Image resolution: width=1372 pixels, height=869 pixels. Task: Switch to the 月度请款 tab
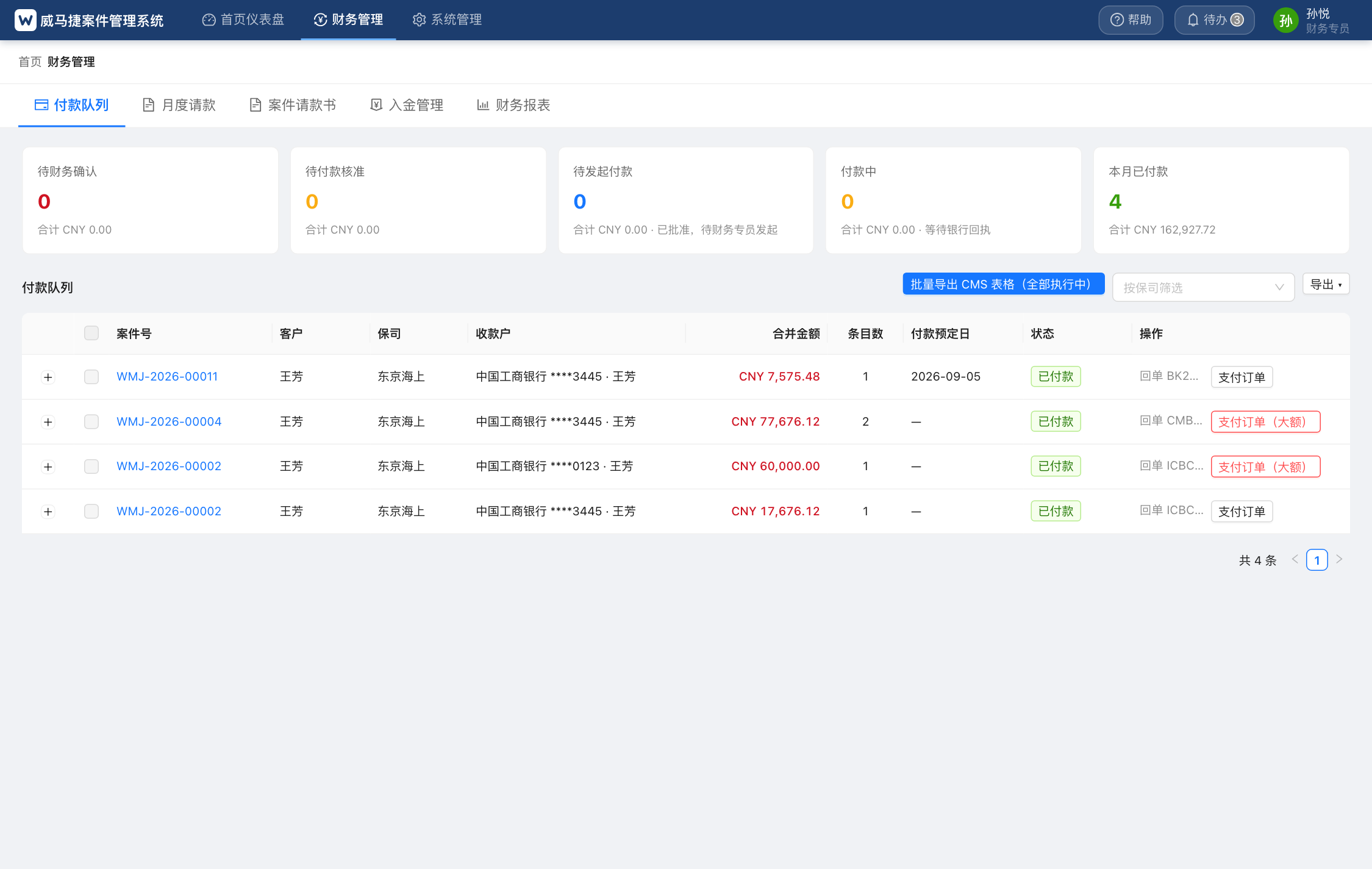(179, 105)
